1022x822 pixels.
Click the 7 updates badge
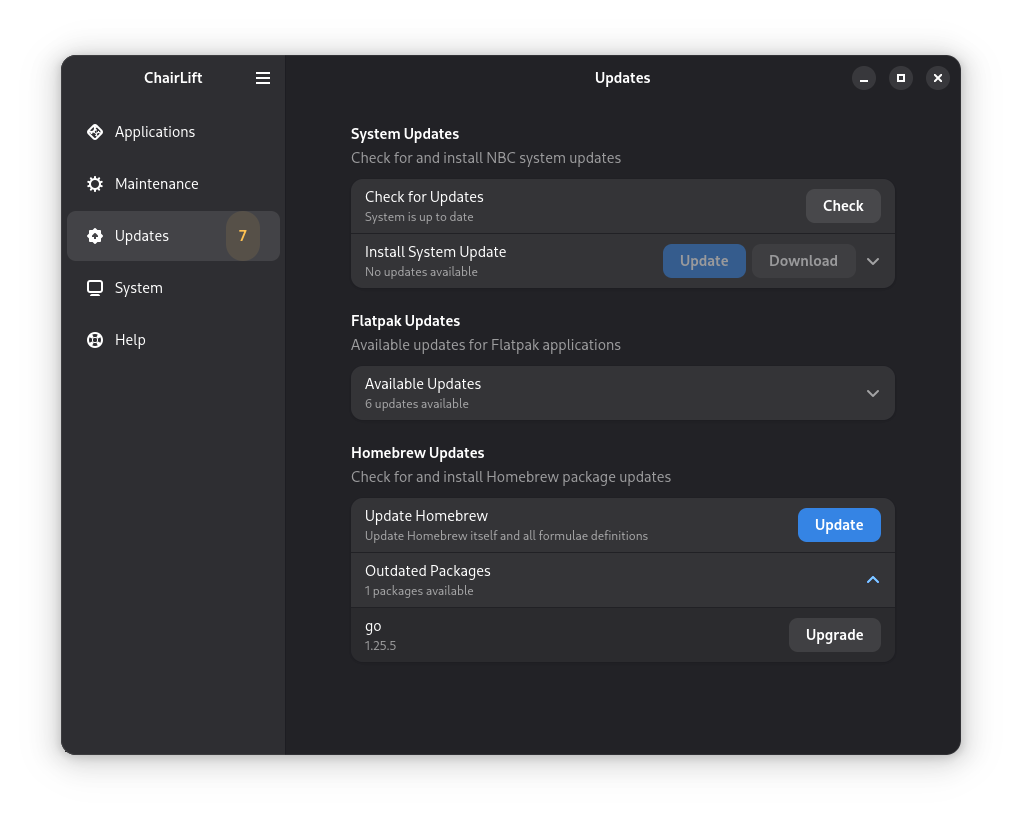[x=242, y=236]
